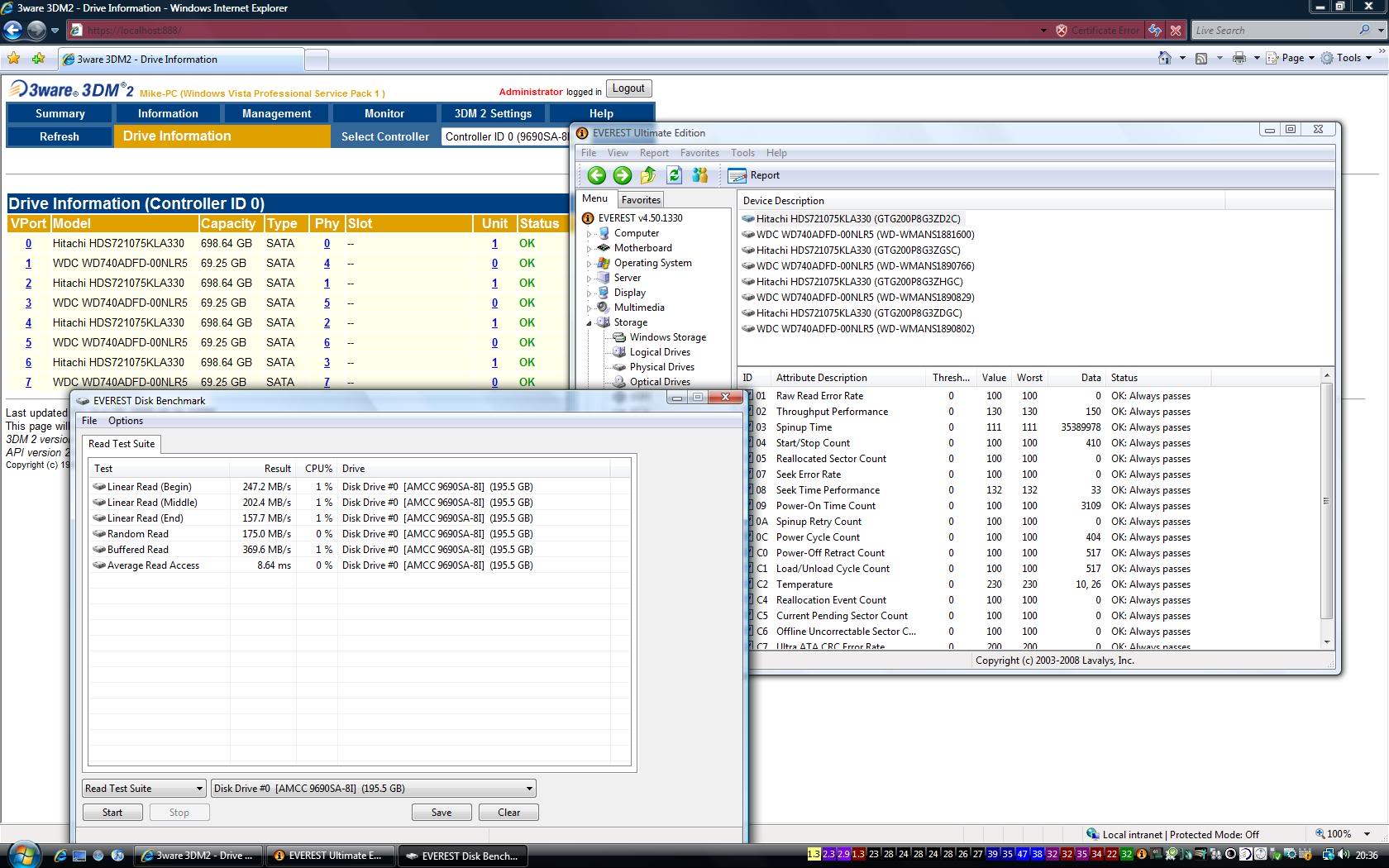1389x868 pixels.
Task: Collapse the Storage tree node
Action: click(x=589, y=323)
